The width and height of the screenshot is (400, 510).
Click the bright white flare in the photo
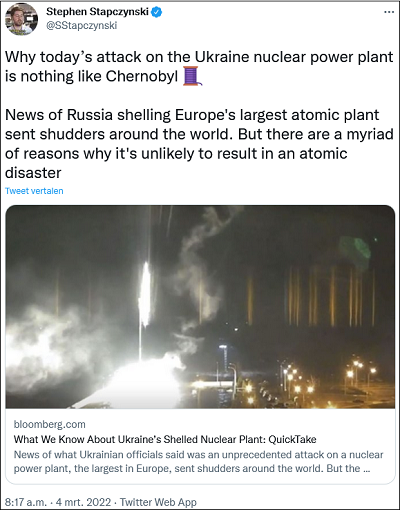coord(145,295)
